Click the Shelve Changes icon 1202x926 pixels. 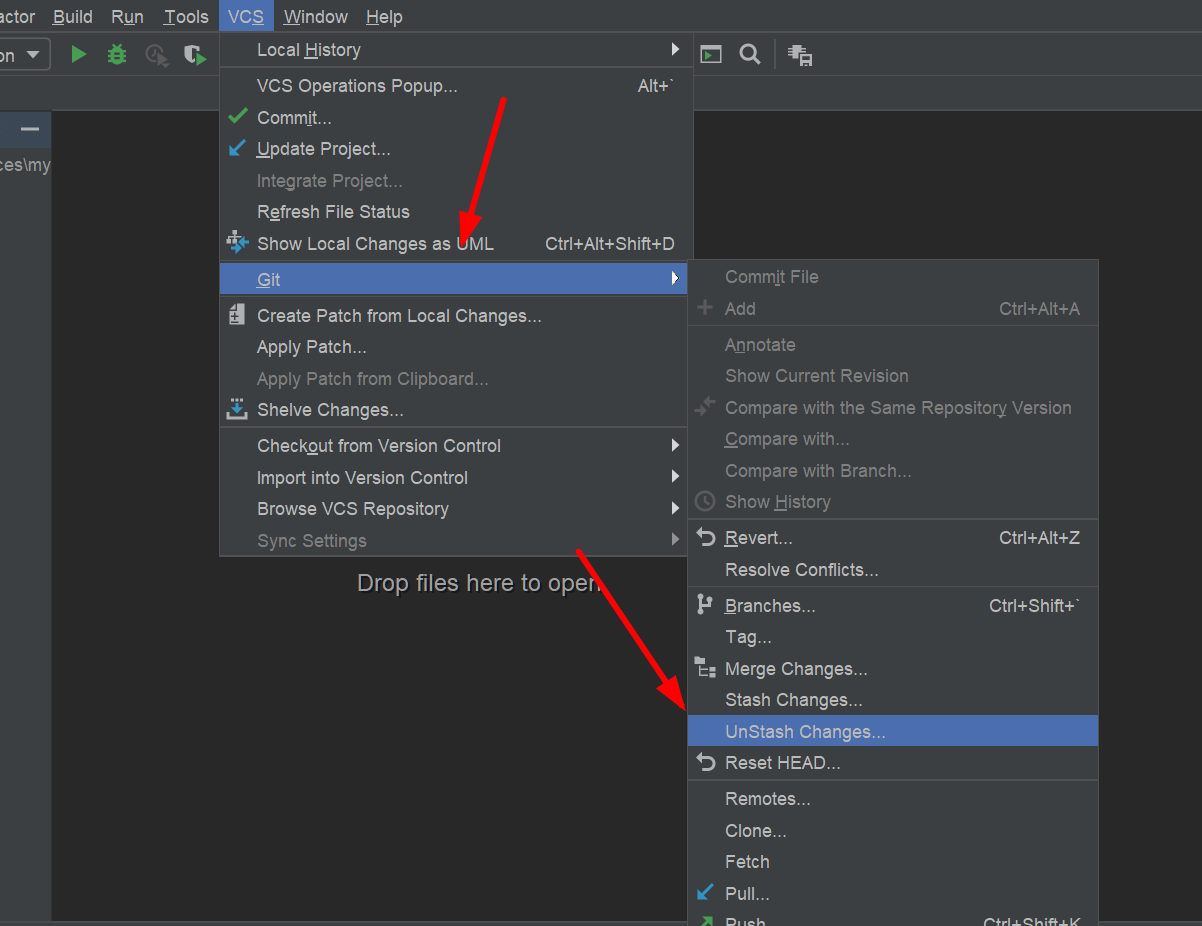[x=237, y=409]
